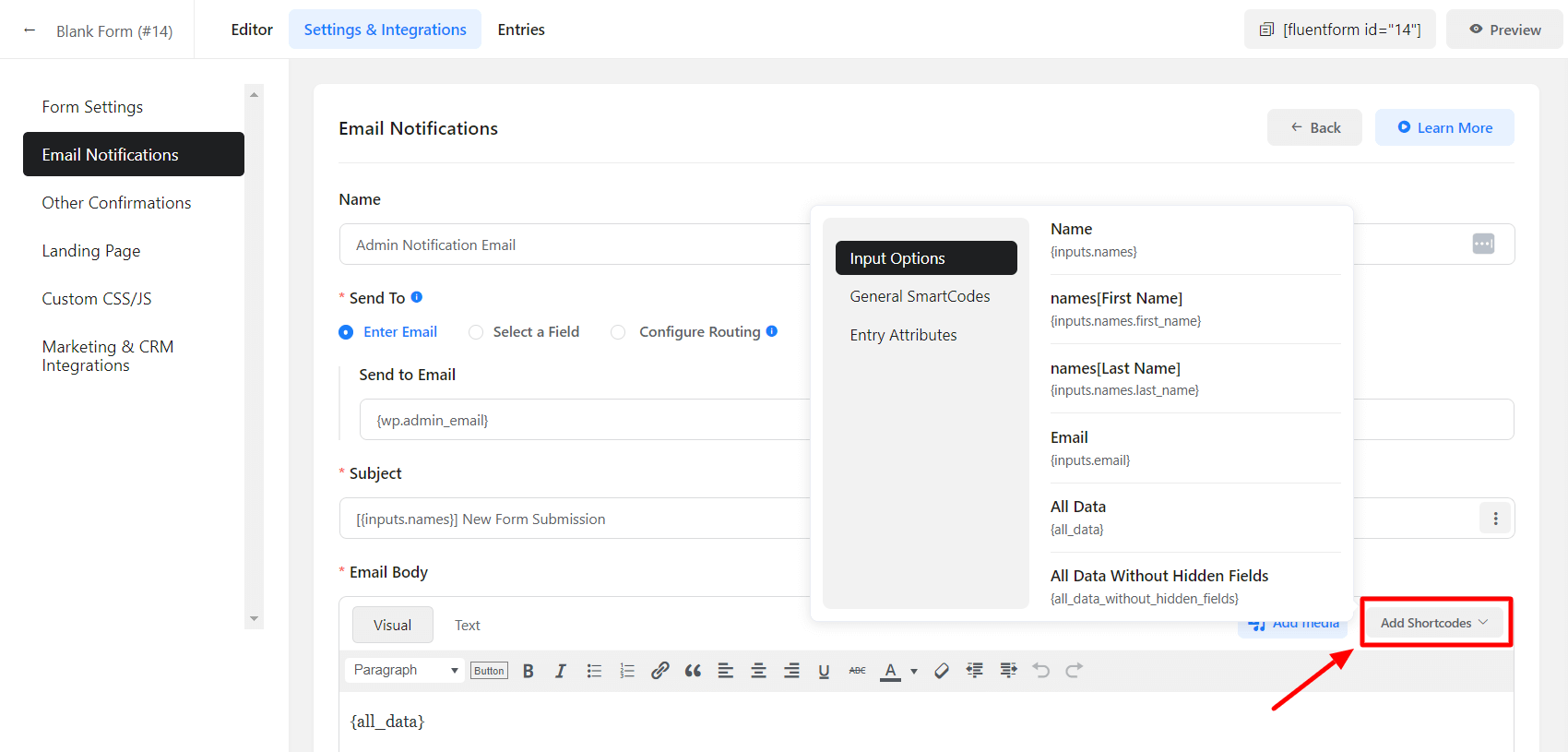Expand the Add Shortcodes dropdown
The height and width of the screenshot is (752, 1568).
pyautogui.click(x=1434, y=623)
